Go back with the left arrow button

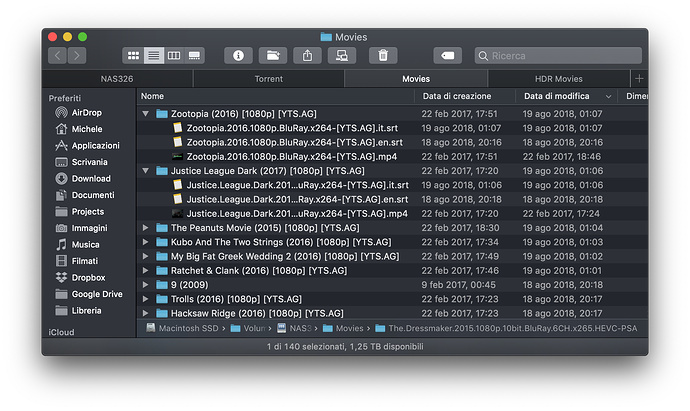click(57, 55)
